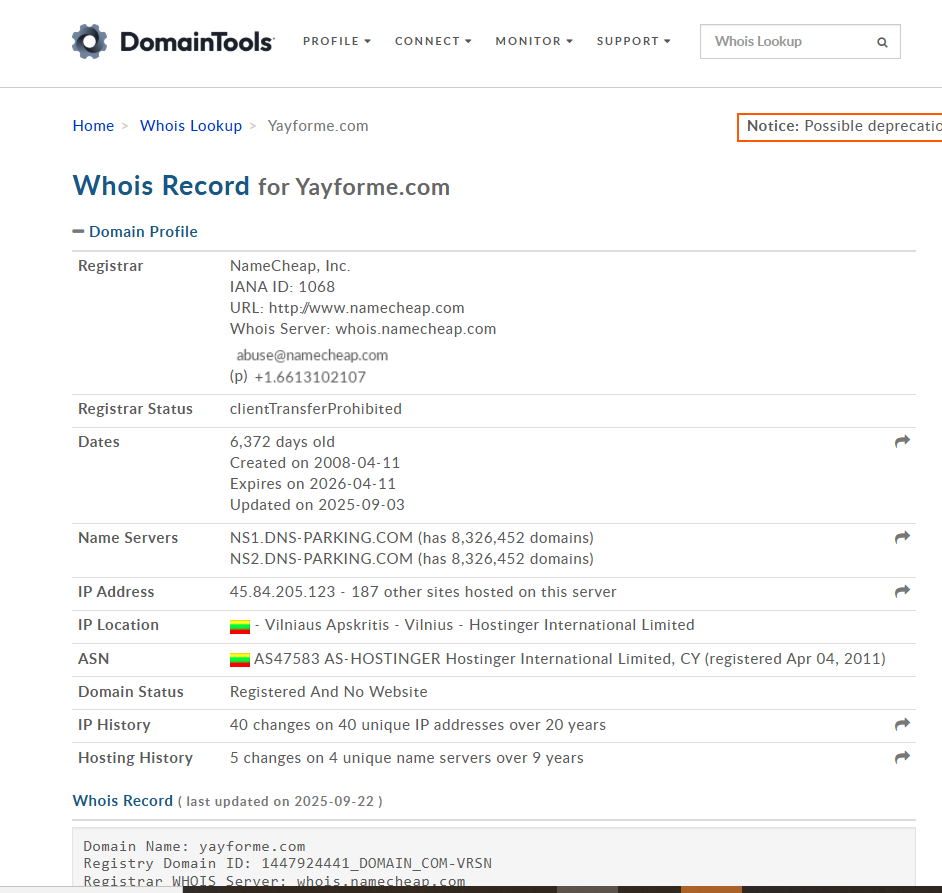Go to the Home breadcrumb link
This screenshot has width=942, height=893.
(x=93, y=126)
